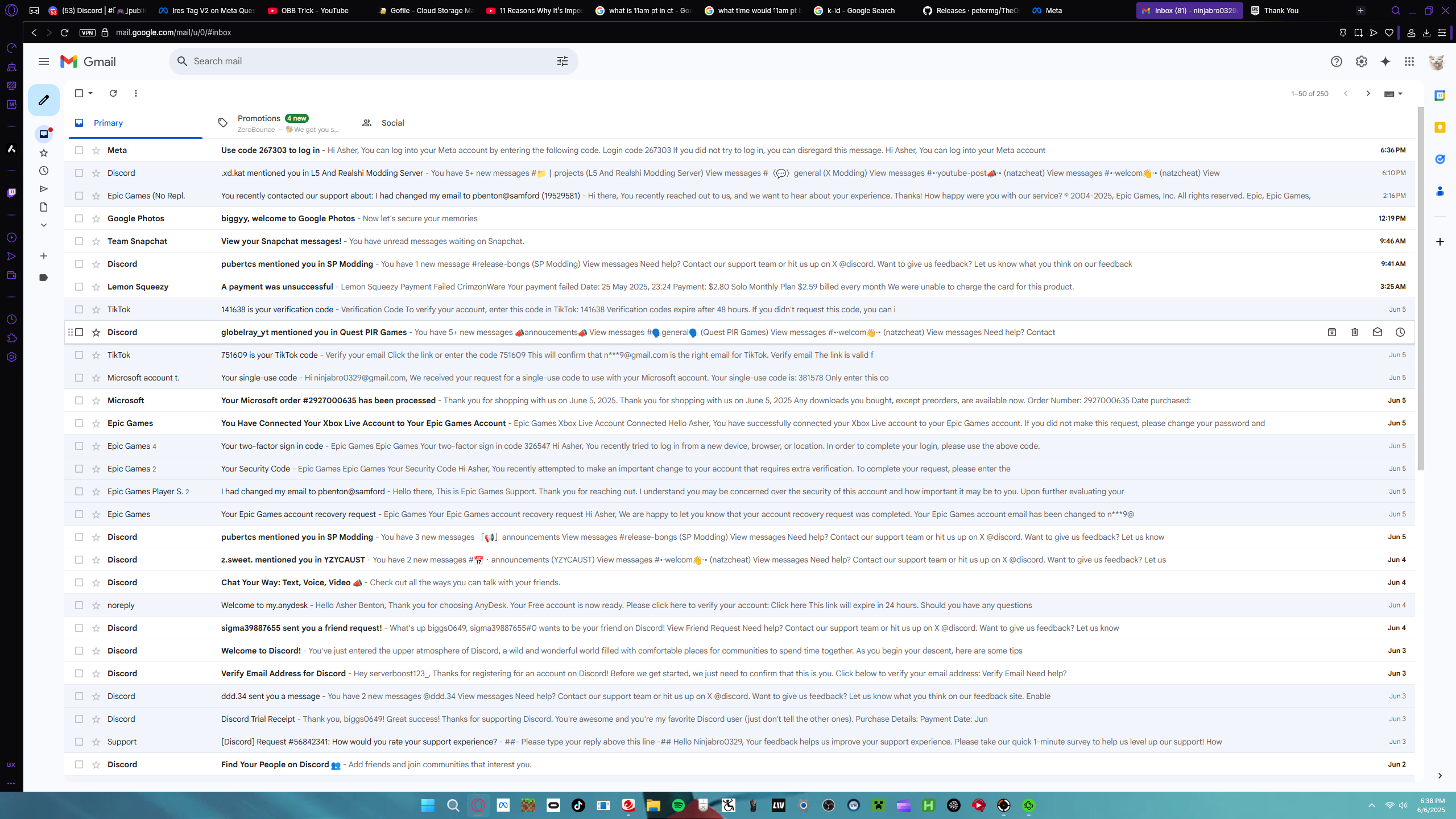Select the Google Photos email checkbox
The image size is (1456, 819).
(x=79, y=218)
